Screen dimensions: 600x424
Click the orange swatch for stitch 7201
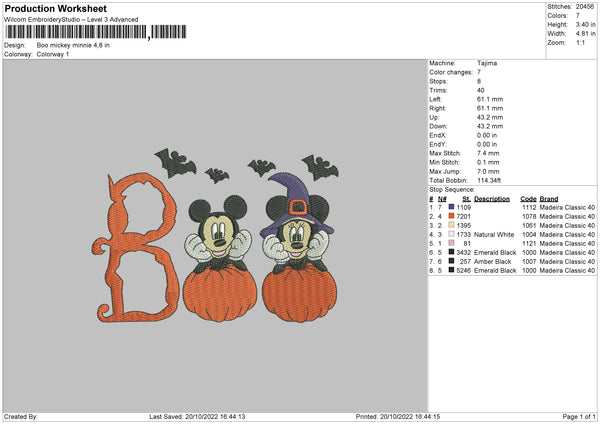pyautogui.click(x=451, y=216)
